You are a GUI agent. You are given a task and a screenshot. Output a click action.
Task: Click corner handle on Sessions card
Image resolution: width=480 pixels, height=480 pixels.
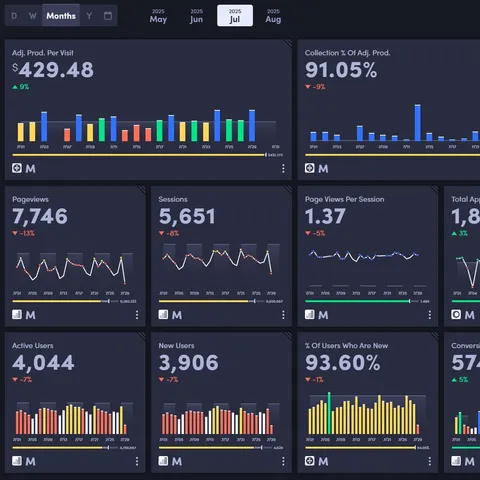[x=288, y=190]
